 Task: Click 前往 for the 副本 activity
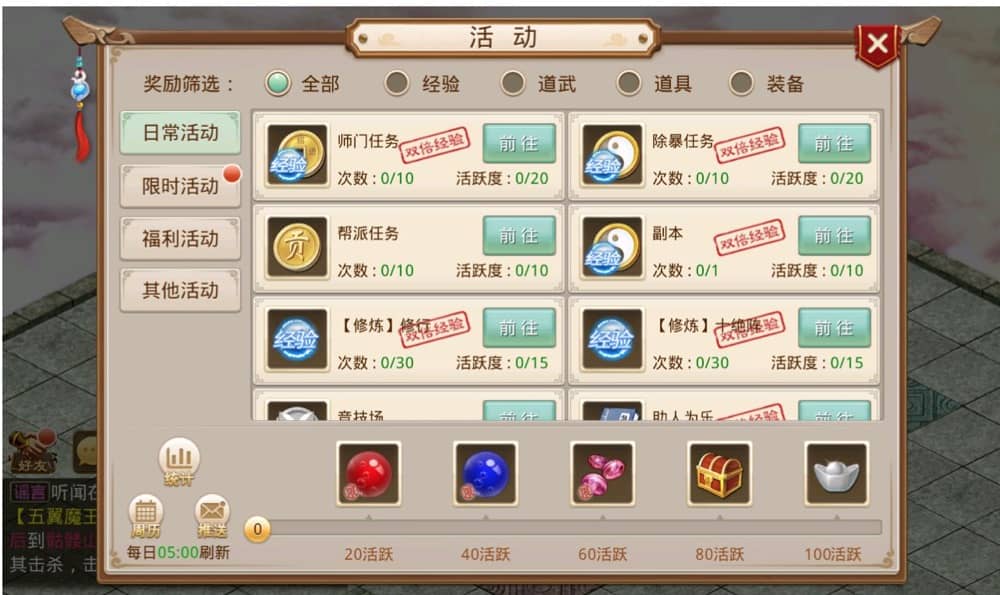pos(834,236)
